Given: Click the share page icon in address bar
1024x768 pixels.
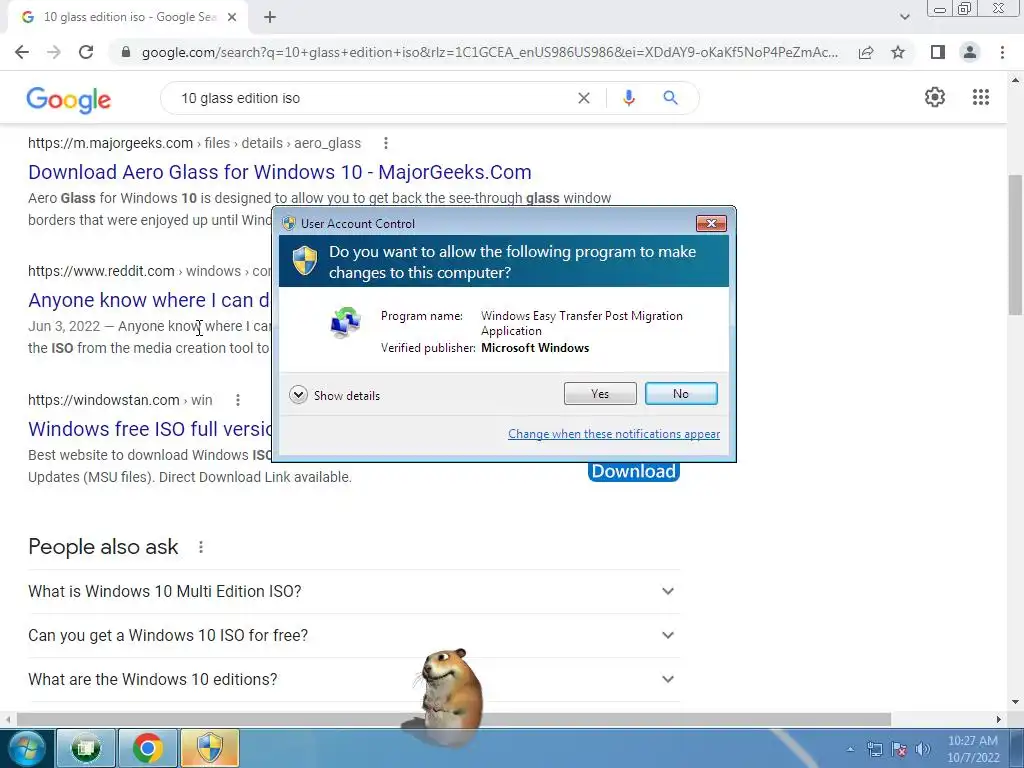Looking at the screenshot, I should point(866,52).
